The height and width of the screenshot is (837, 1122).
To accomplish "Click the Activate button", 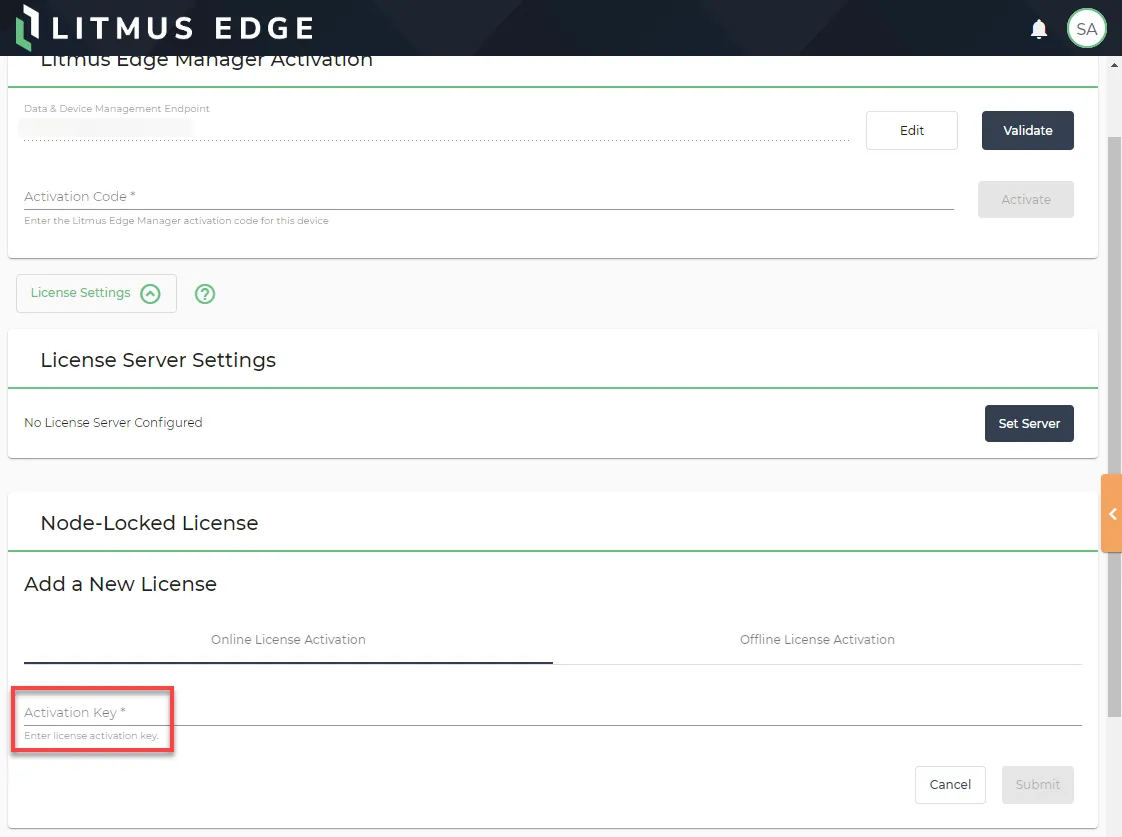I will point(1025,199).
